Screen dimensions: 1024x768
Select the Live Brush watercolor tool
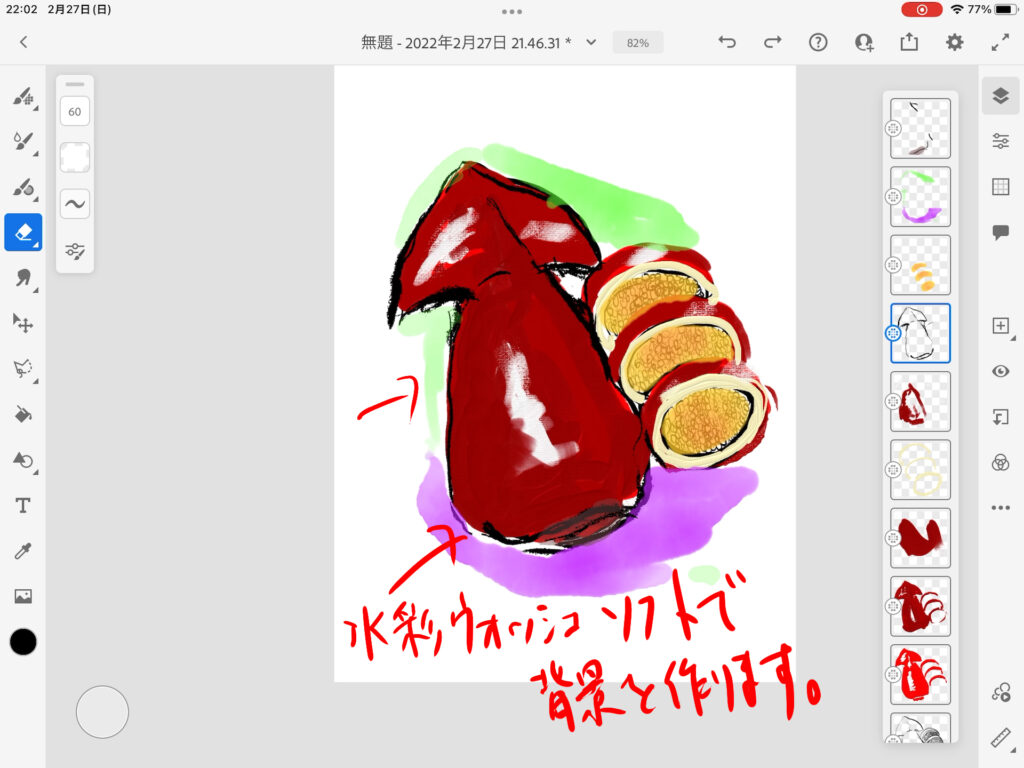click(22, 142)
